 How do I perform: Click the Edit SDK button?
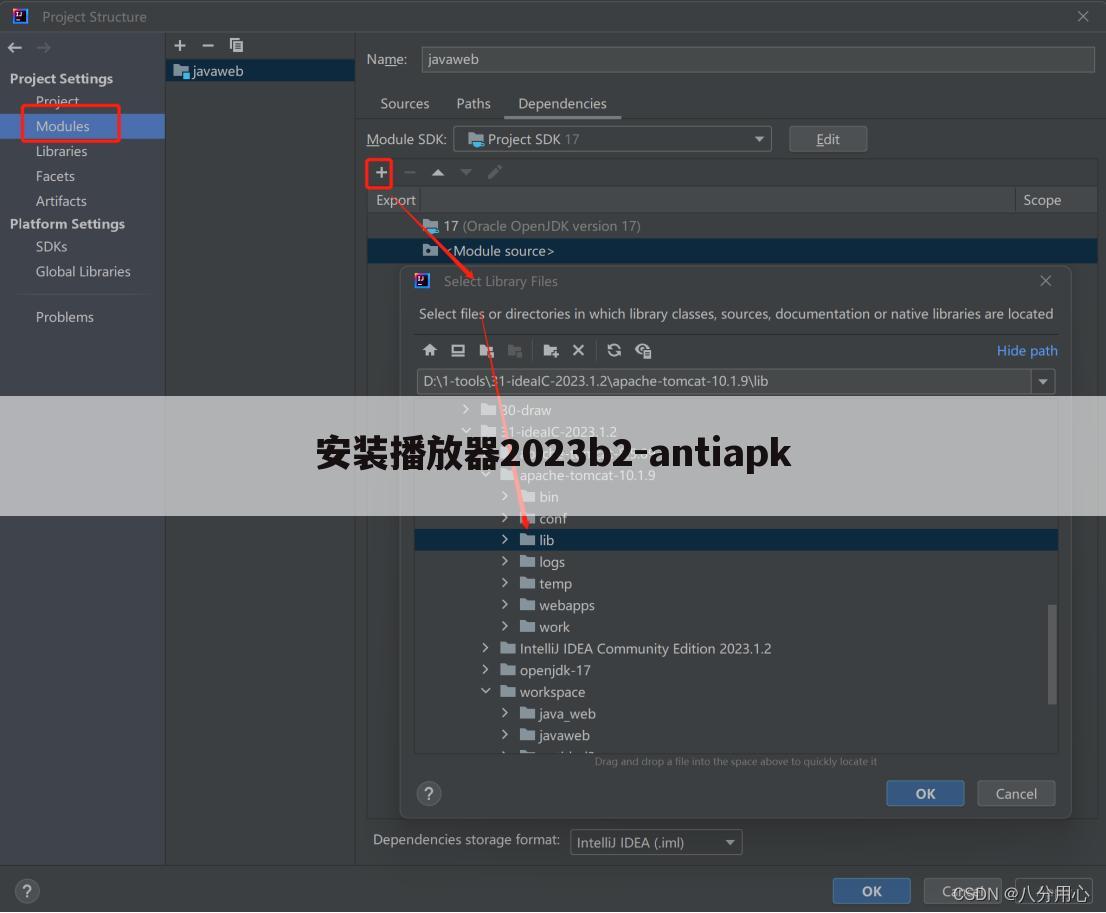point(828,139)
